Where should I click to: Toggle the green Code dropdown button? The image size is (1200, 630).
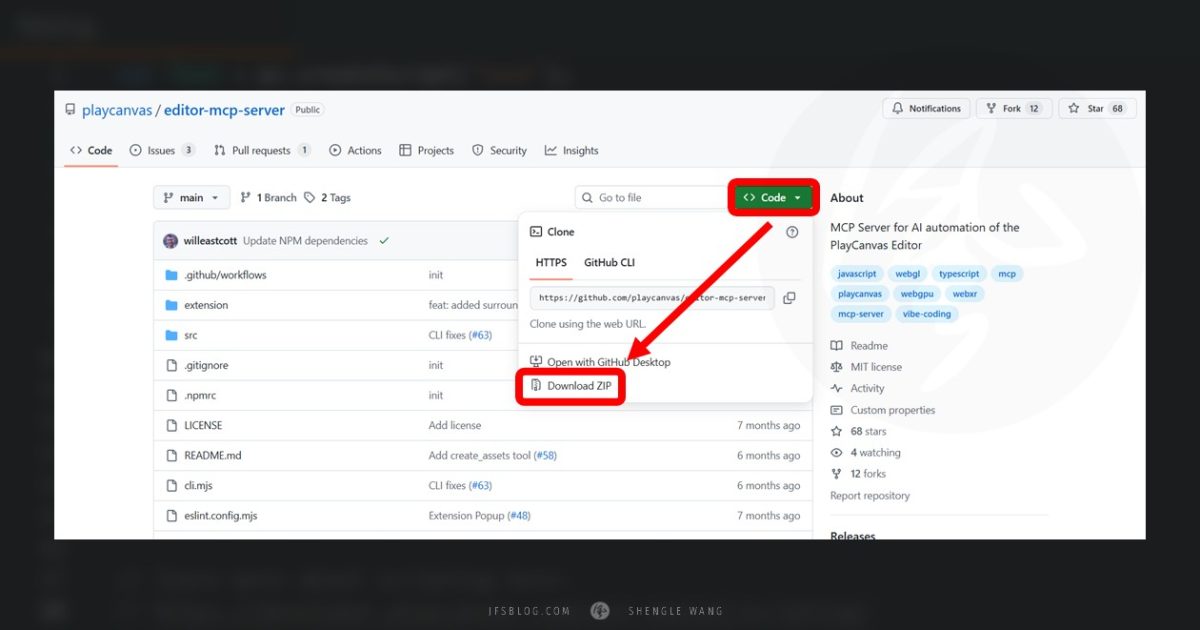(773, 198)
